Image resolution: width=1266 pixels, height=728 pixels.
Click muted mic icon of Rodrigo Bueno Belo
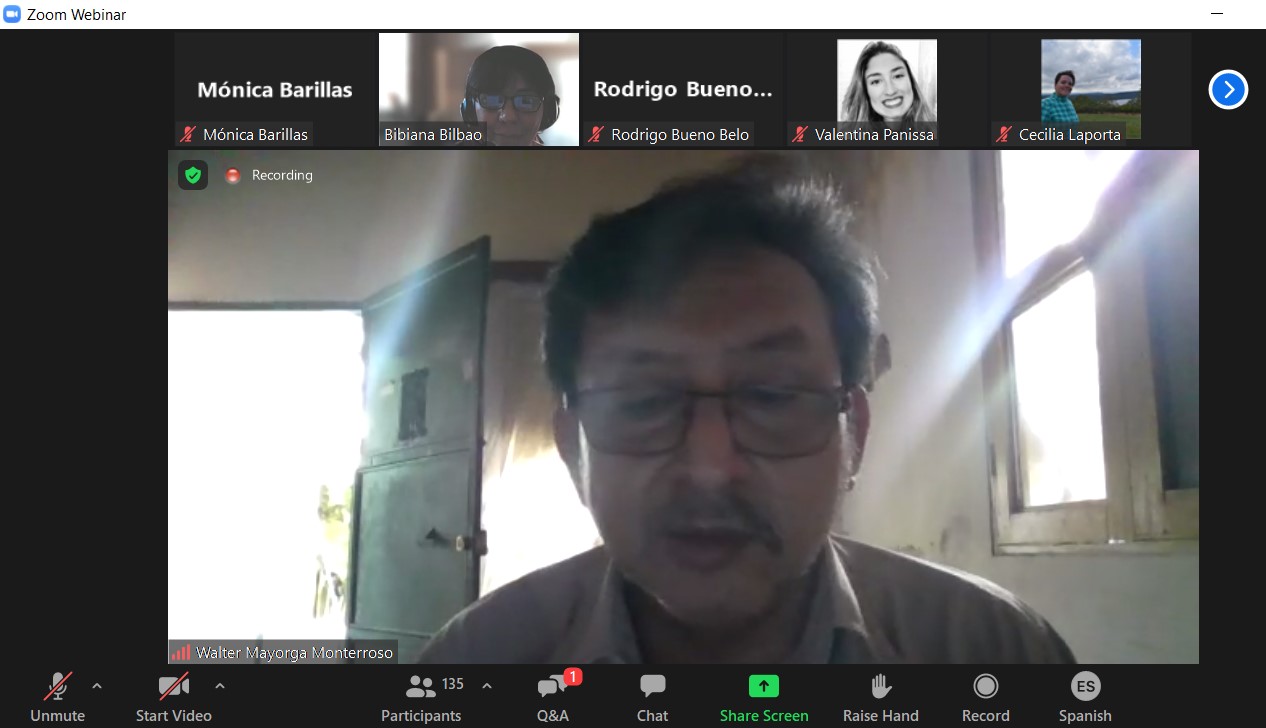pyautogui.click(x=596, y=134)
